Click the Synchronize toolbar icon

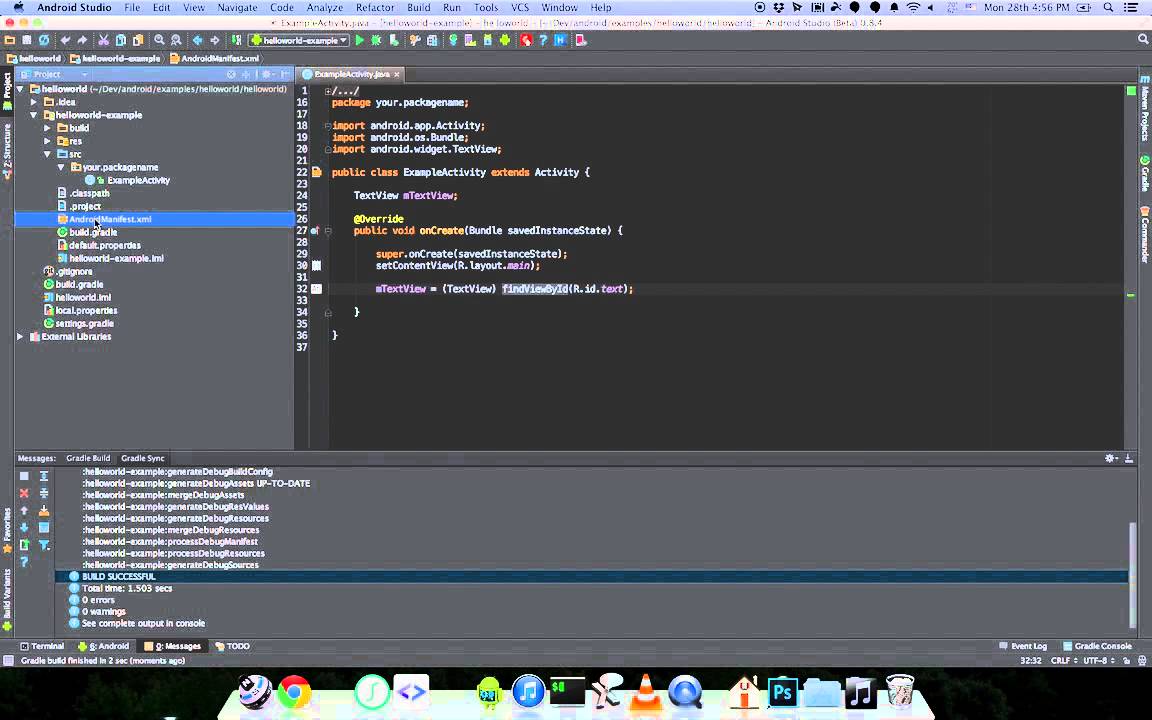44,40
